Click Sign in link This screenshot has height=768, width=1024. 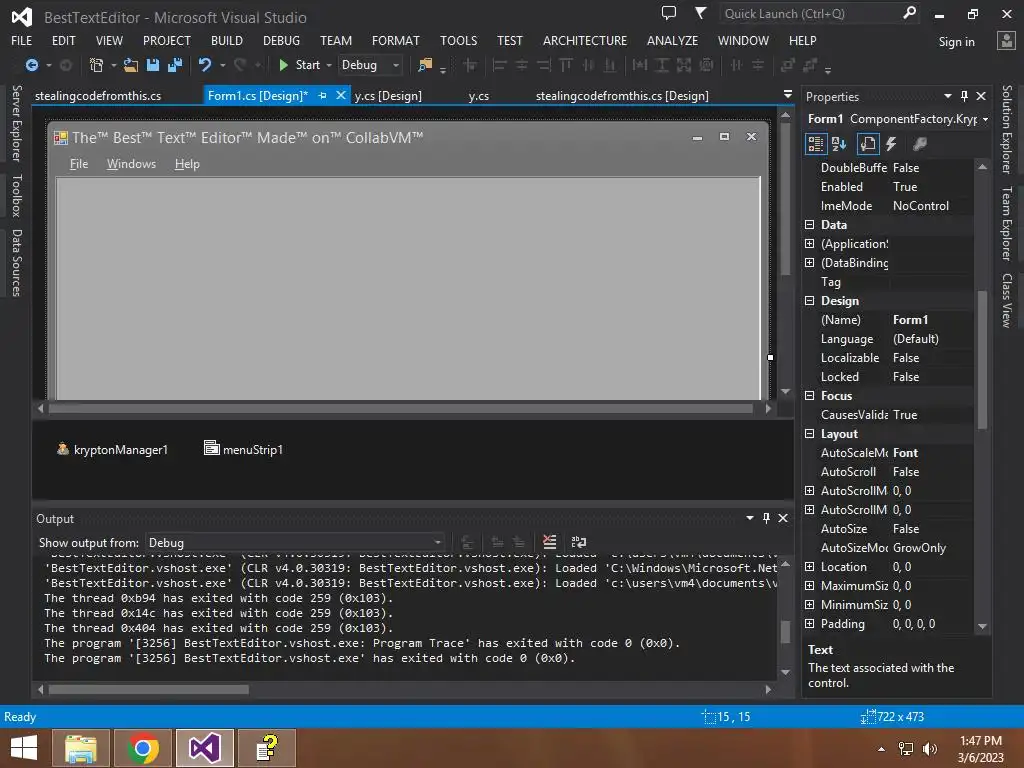957,42
